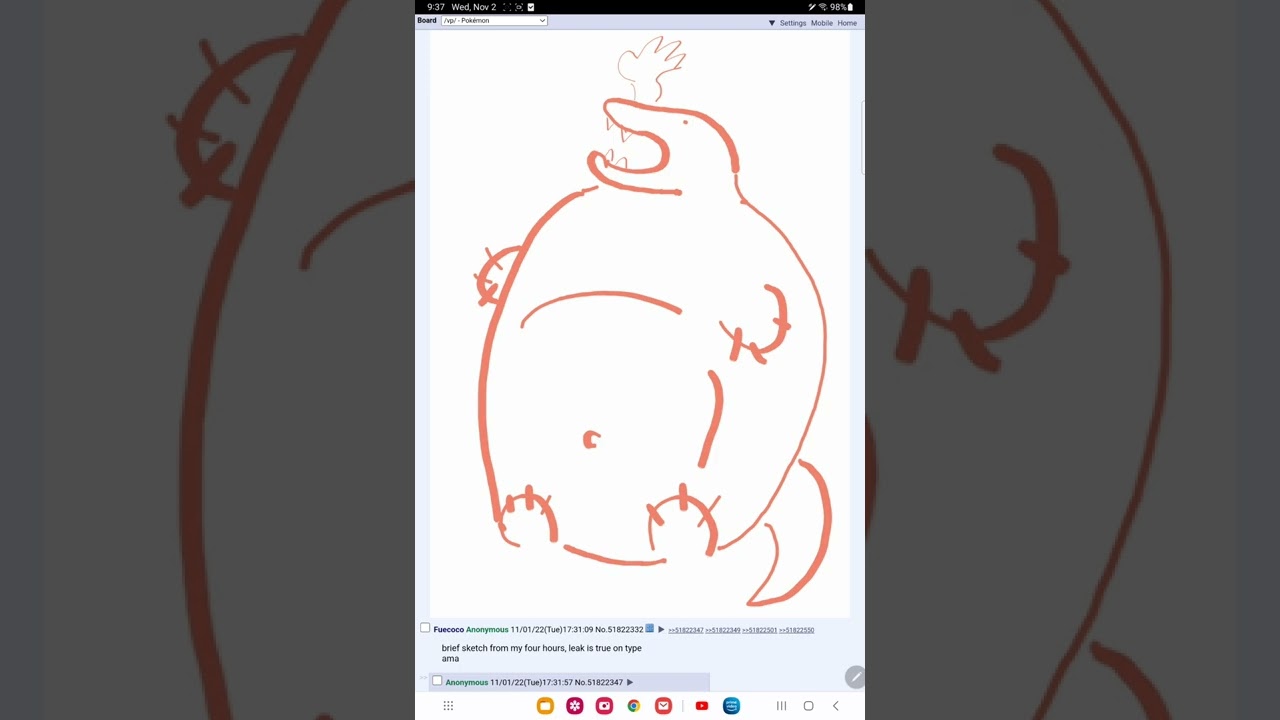Launch the Chrome browser app
Screen dimensions: 1280x720
point(634,706)
